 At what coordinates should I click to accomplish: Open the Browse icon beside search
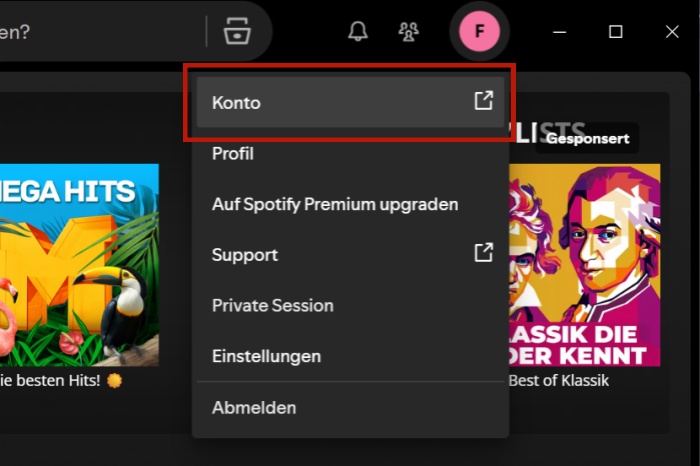[237, 31]
